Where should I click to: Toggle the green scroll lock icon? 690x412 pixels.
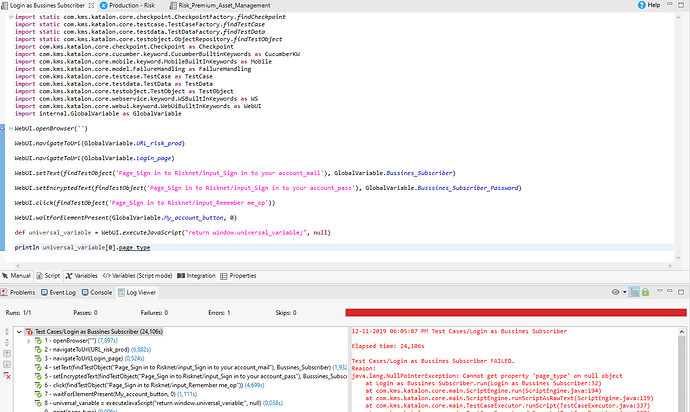coord(645,292)
